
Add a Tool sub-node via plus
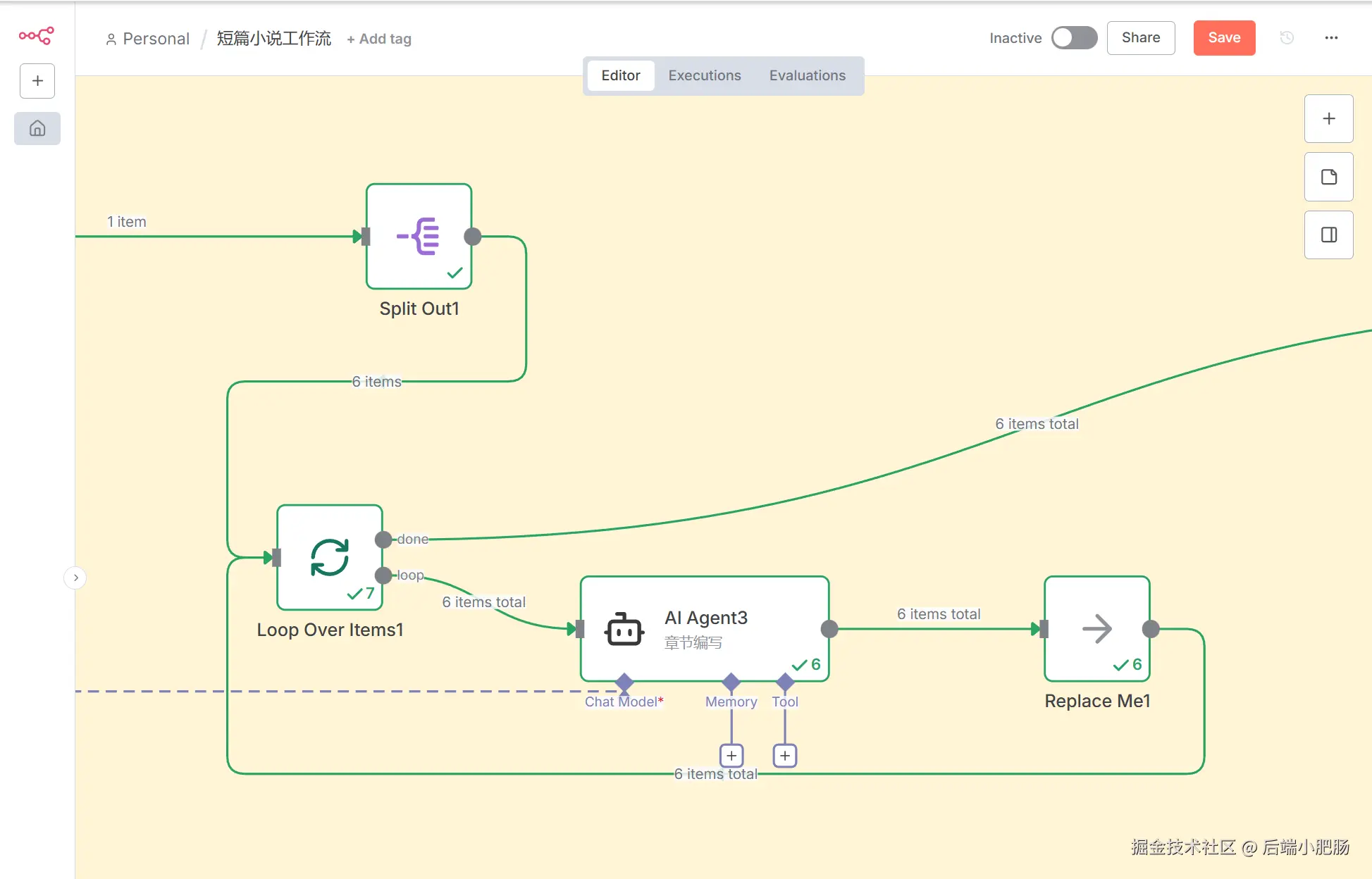[x=785, y=756]
